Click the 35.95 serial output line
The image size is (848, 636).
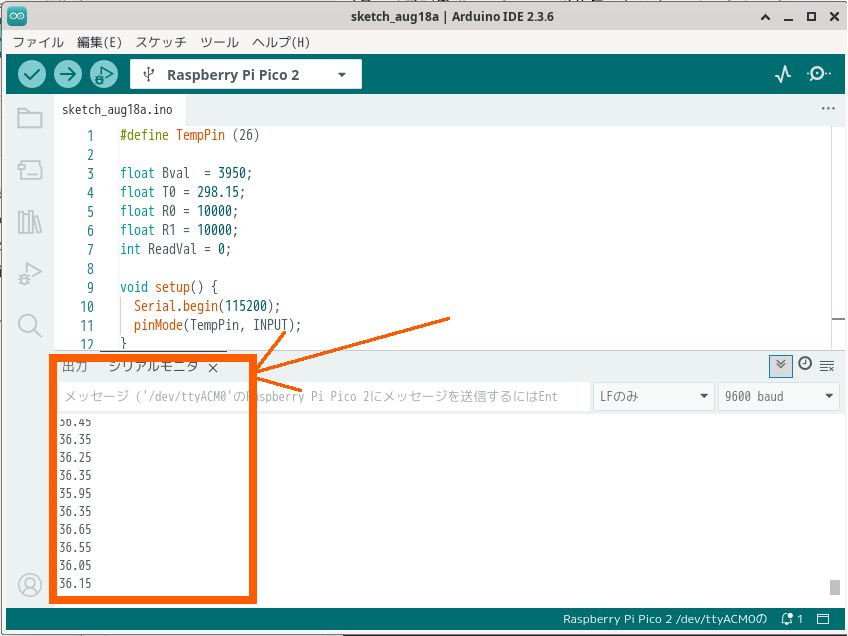pyautogui.click(x=75, y=493)
